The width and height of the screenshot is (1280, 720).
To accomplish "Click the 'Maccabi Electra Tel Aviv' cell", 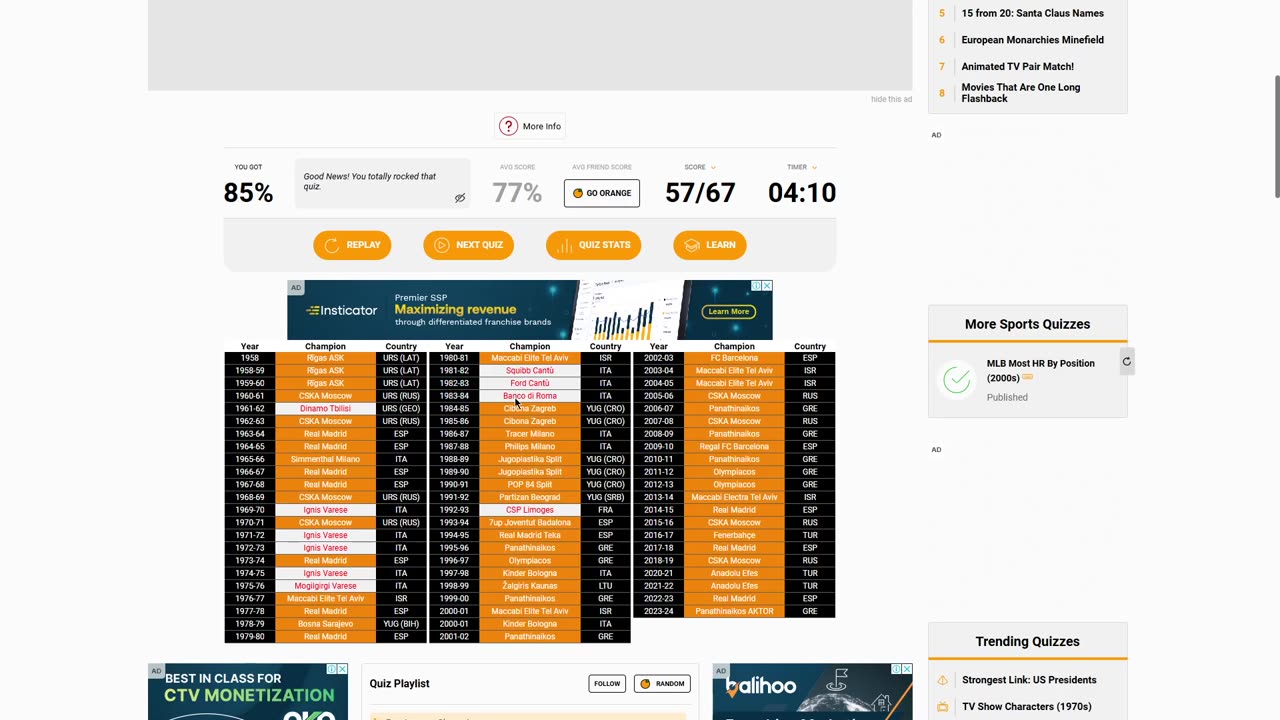I will point(734,498).
